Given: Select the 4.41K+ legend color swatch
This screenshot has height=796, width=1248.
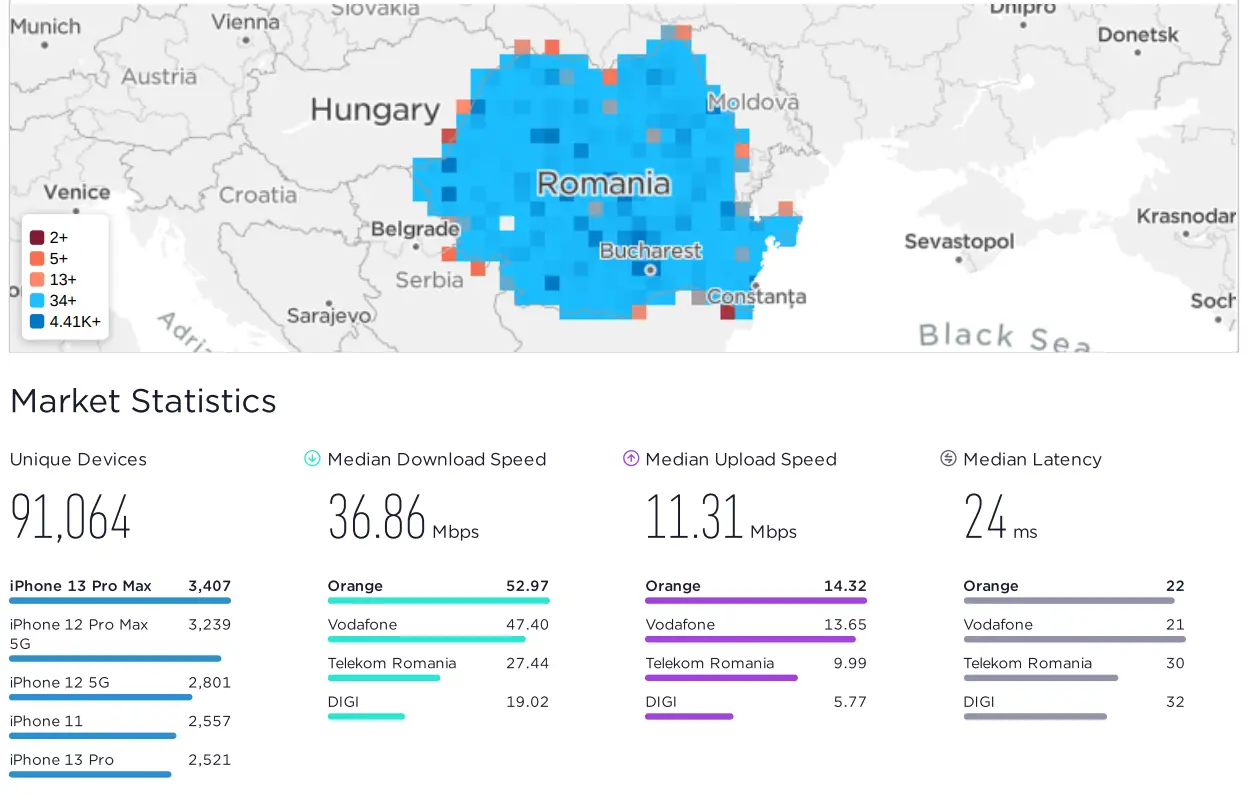Looking at the screenshot, I should (37, 322).
